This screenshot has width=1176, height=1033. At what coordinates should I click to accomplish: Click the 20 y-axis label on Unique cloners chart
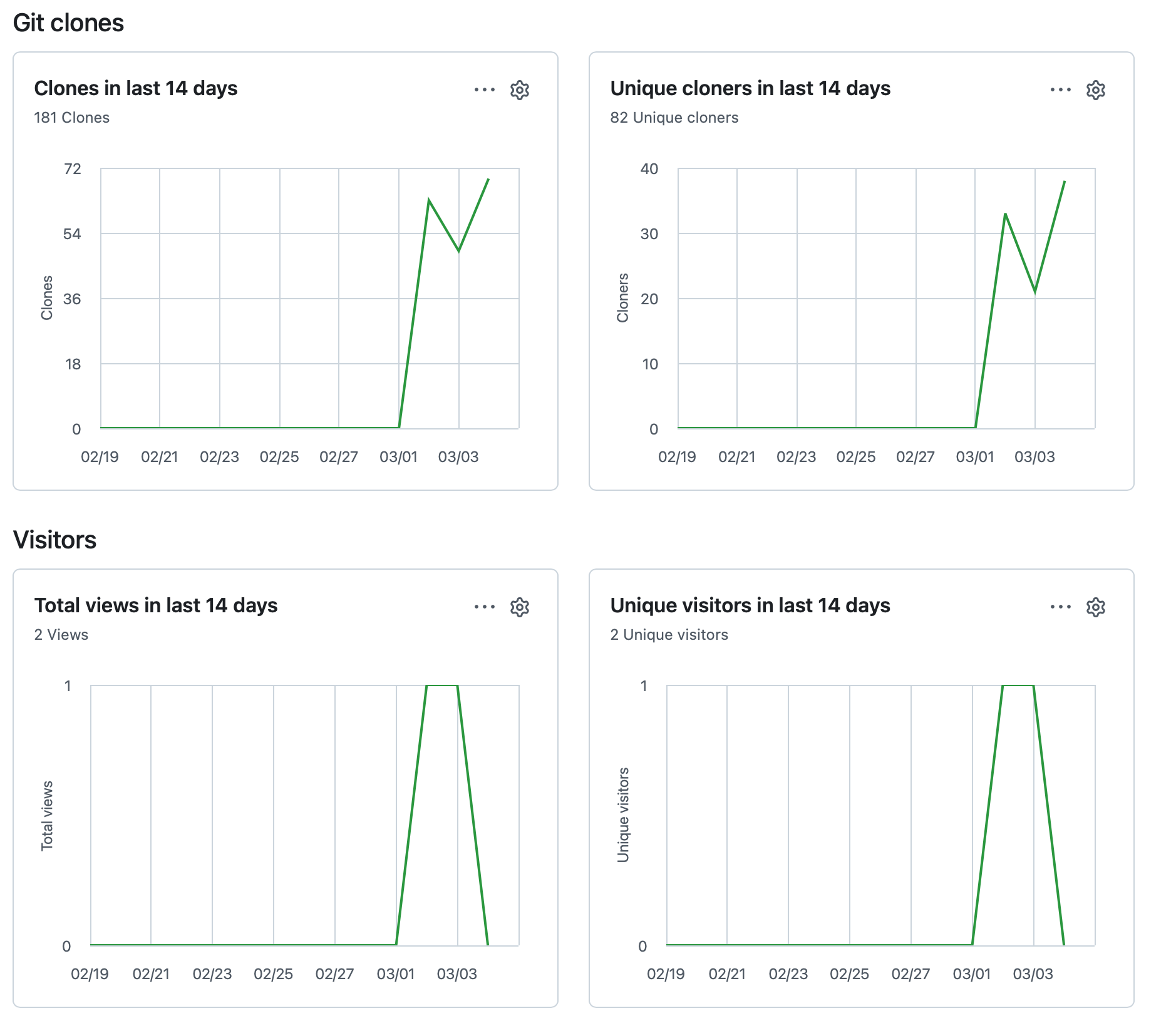(x=649, y=299)
